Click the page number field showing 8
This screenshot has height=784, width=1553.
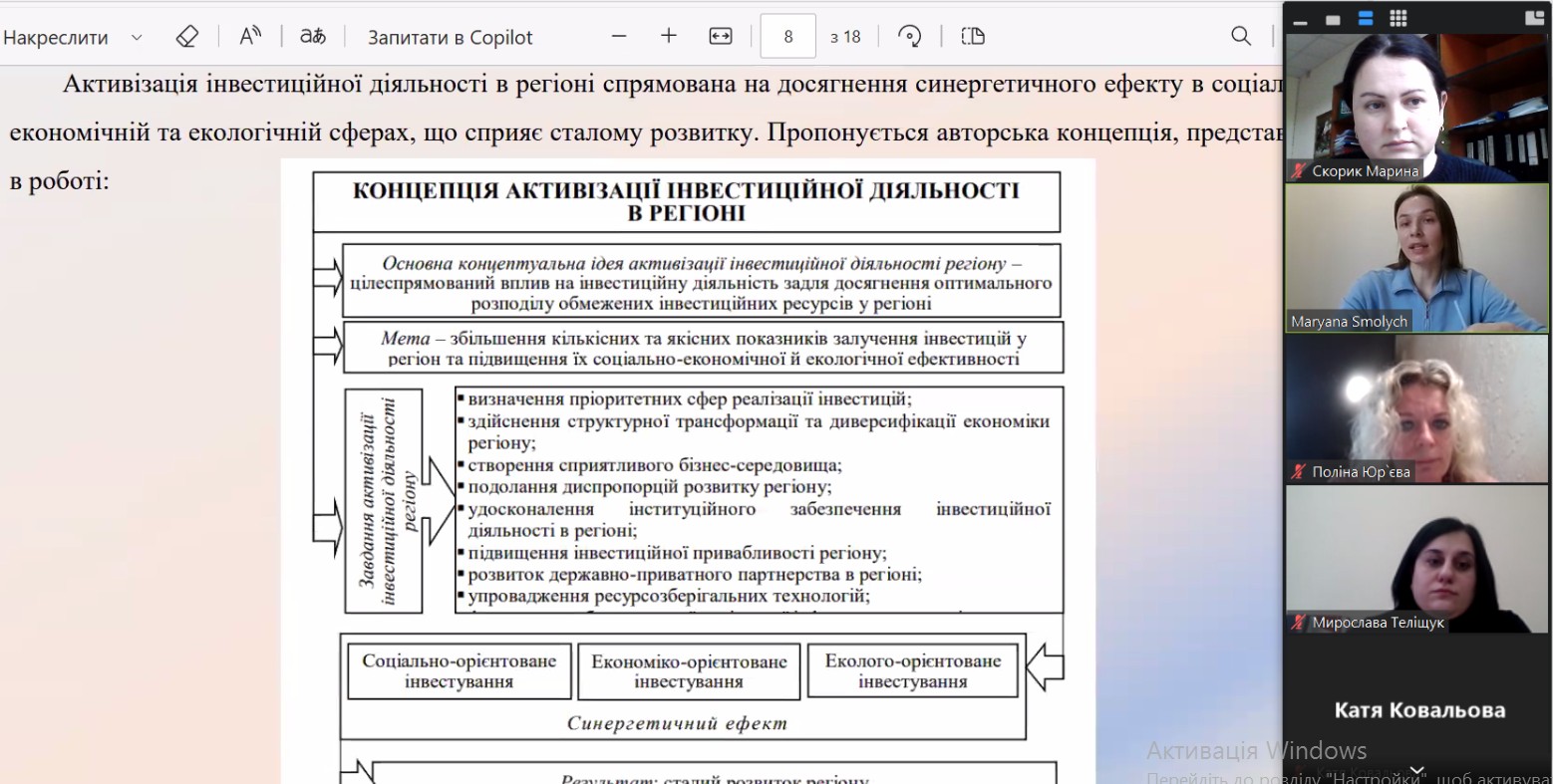coord(788,37)
